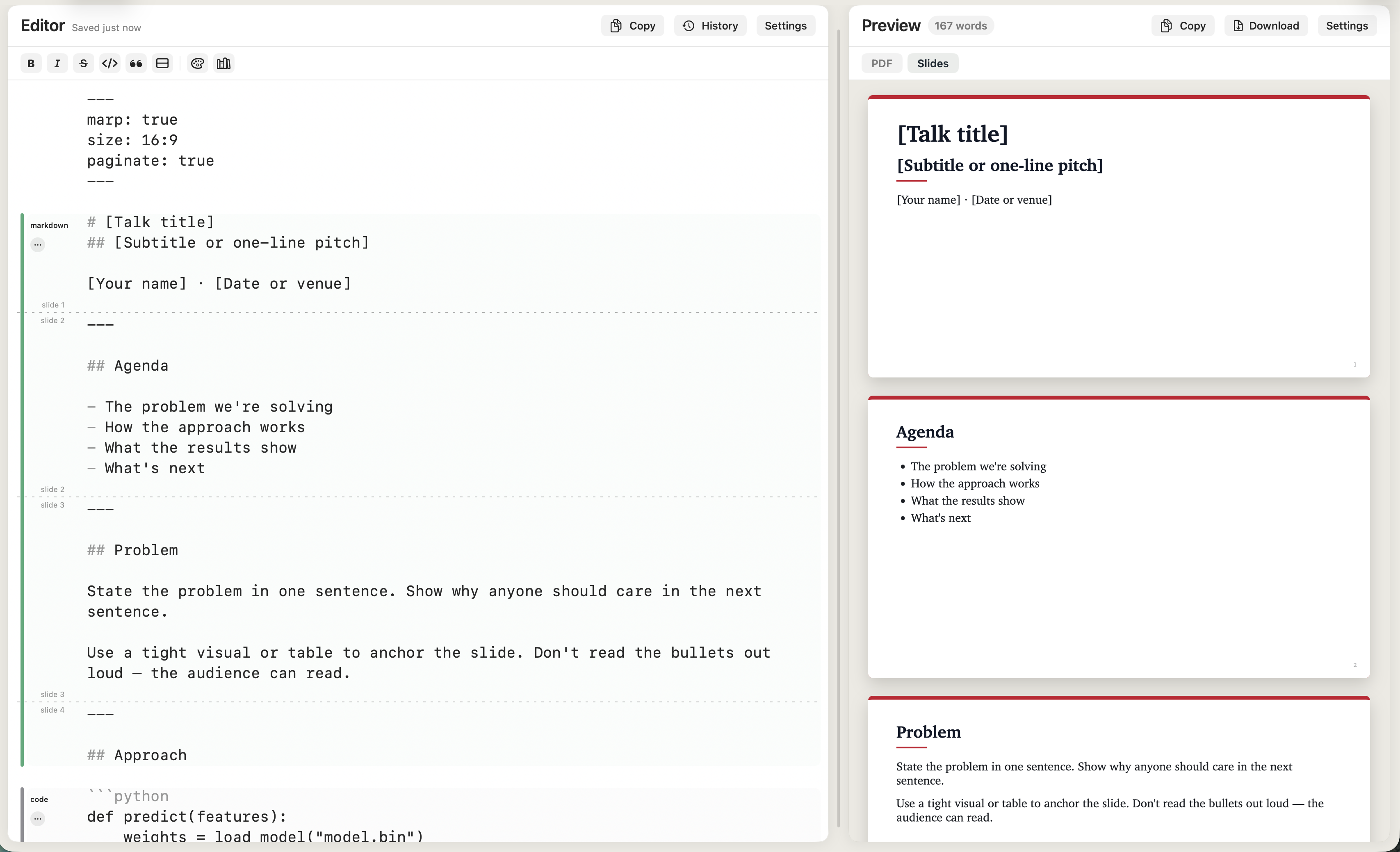
Task: Open the Editor Settings
Action: tap(785, 25)
